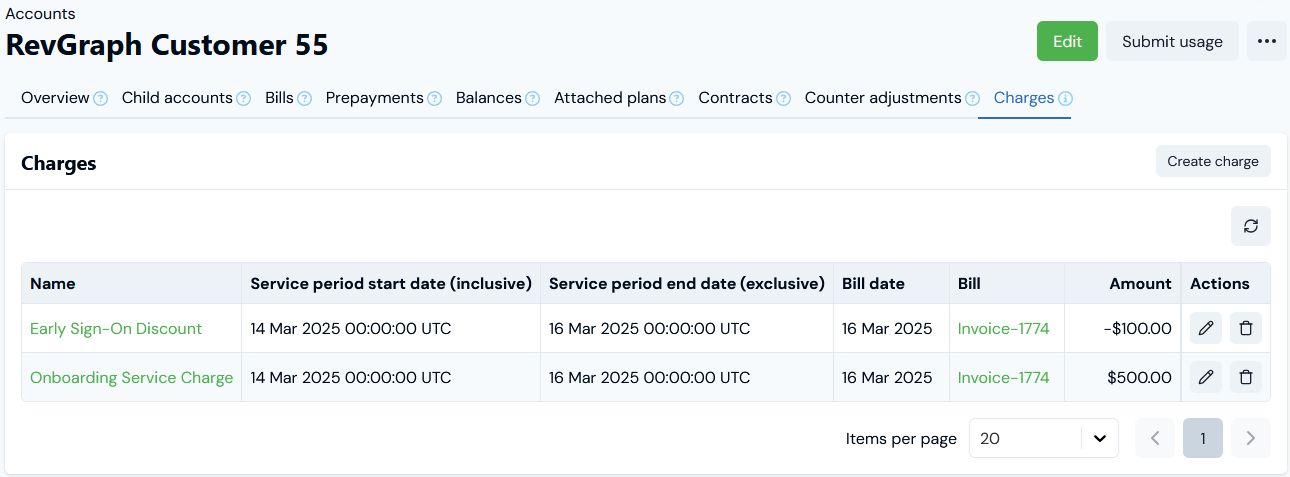Refresh the charges table
The width and height of the screenshot is (1290, 477).
(1250, 226)
